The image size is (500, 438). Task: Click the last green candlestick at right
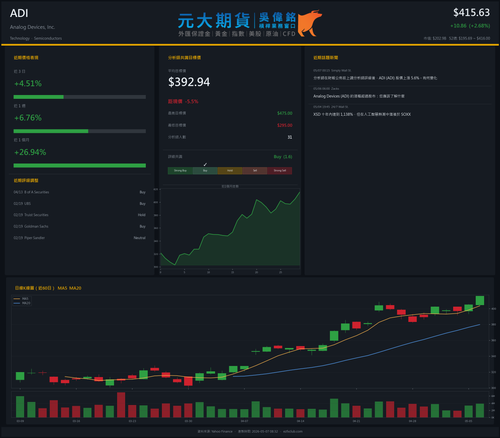coord(480,300)
